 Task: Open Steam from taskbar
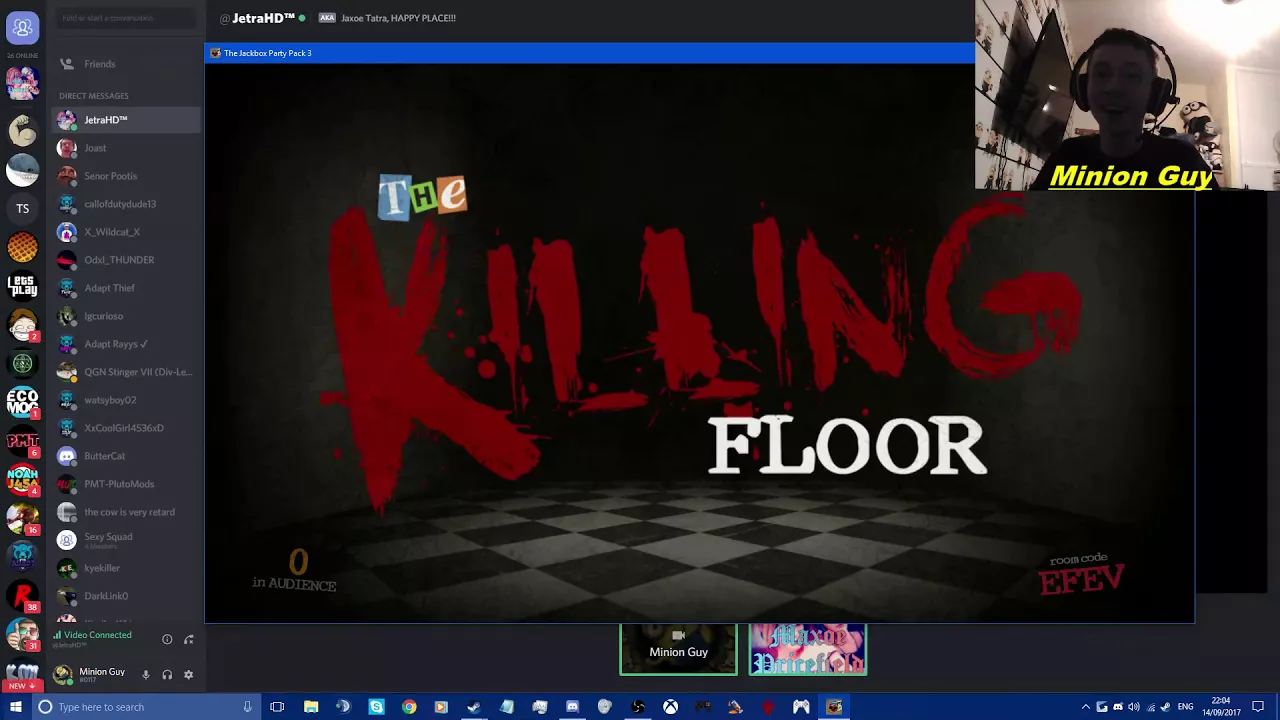(x=473, y=707)
